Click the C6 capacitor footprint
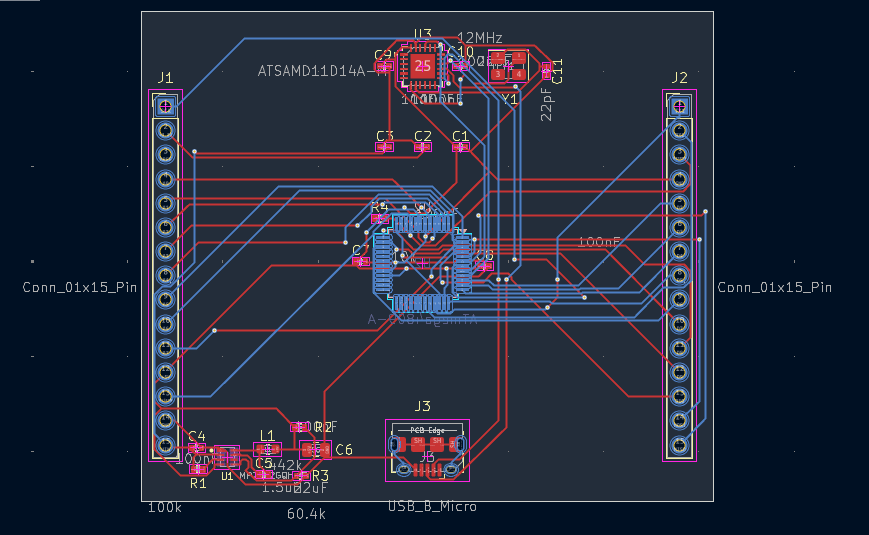This screenshot has height=535, width=869. click(315, 450)
